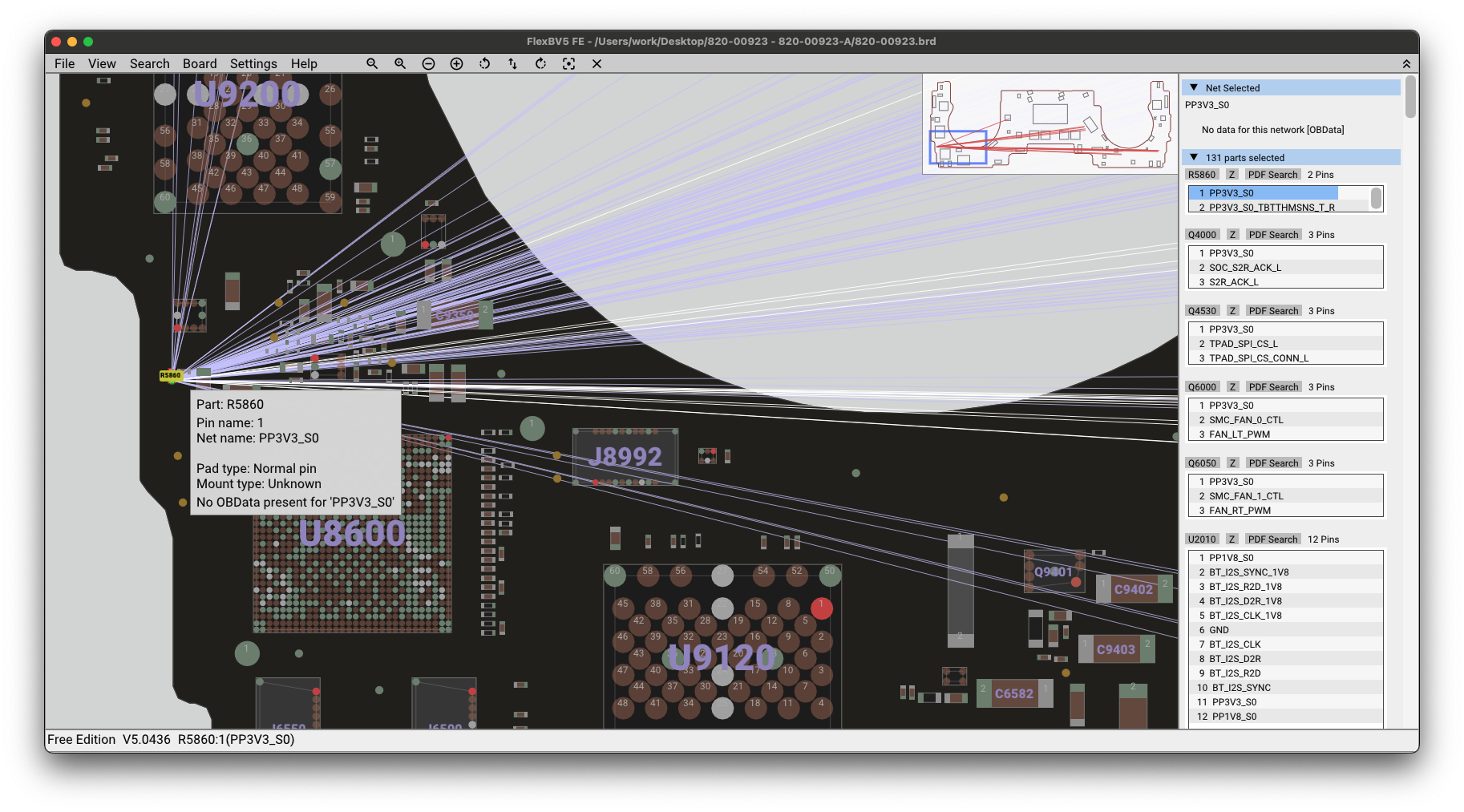Open the Board menu
The image size is (1464, 812).
(200, 63)
